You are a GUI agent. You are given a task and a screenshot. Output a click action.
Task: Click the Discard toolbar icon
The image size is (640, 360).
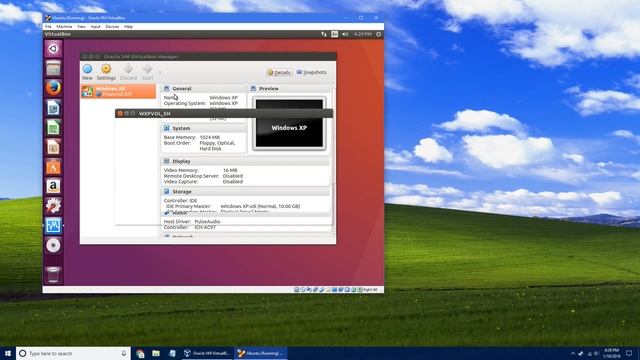click(128, 69)
